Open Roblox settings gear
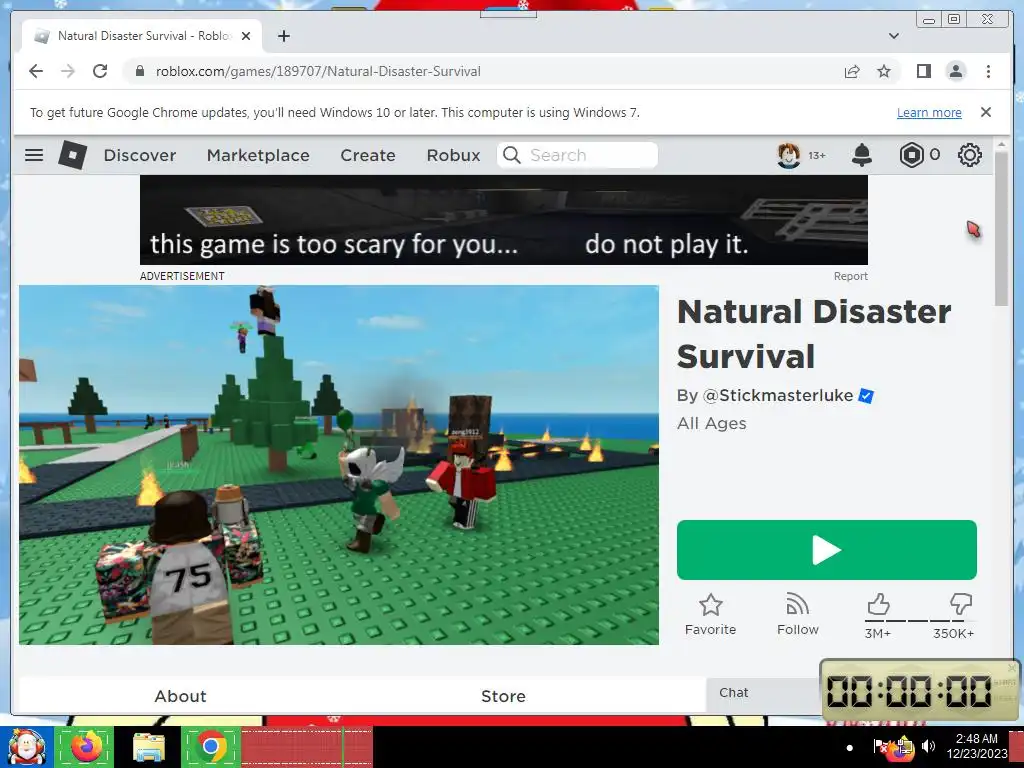This screenshot has width=1024, height=768. coord(969,155)
